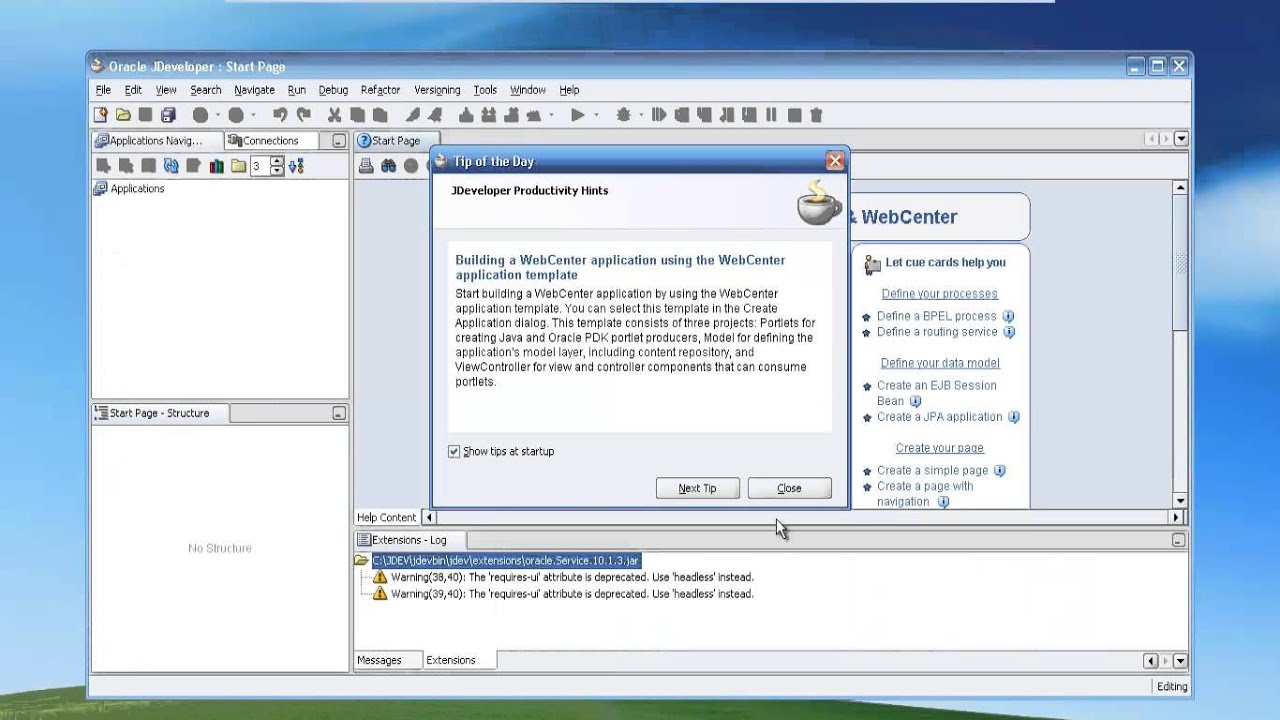Minimize the Applications Navigator panel
Viewport: 1280px width, 720px height.
(x=338, y=141)
